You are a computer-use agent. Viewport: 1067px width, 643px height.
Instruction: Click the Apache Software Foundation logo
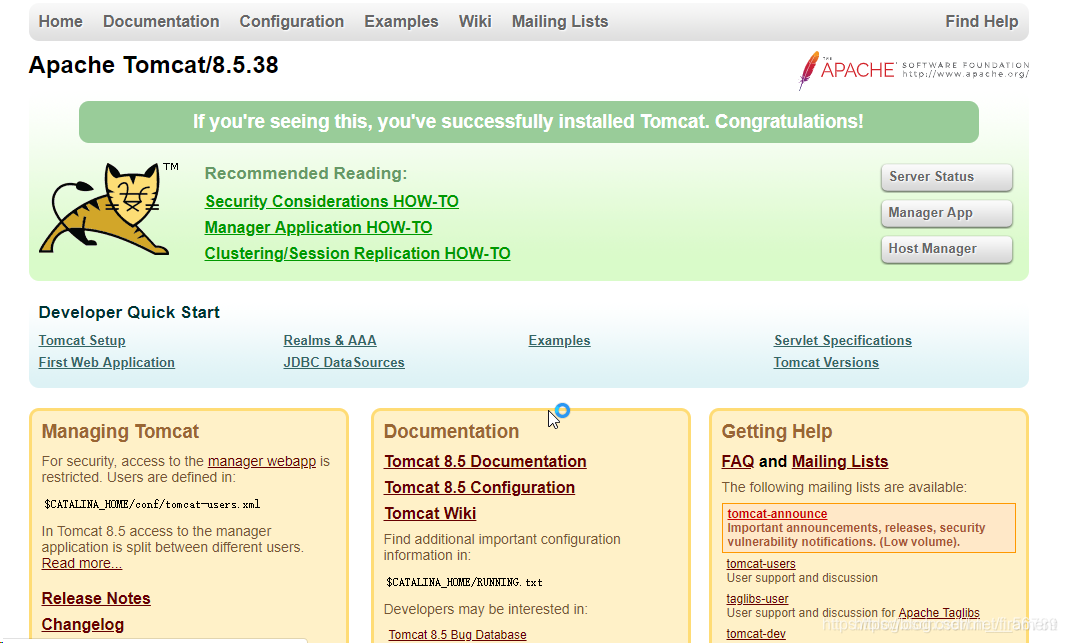coord(913,69)
